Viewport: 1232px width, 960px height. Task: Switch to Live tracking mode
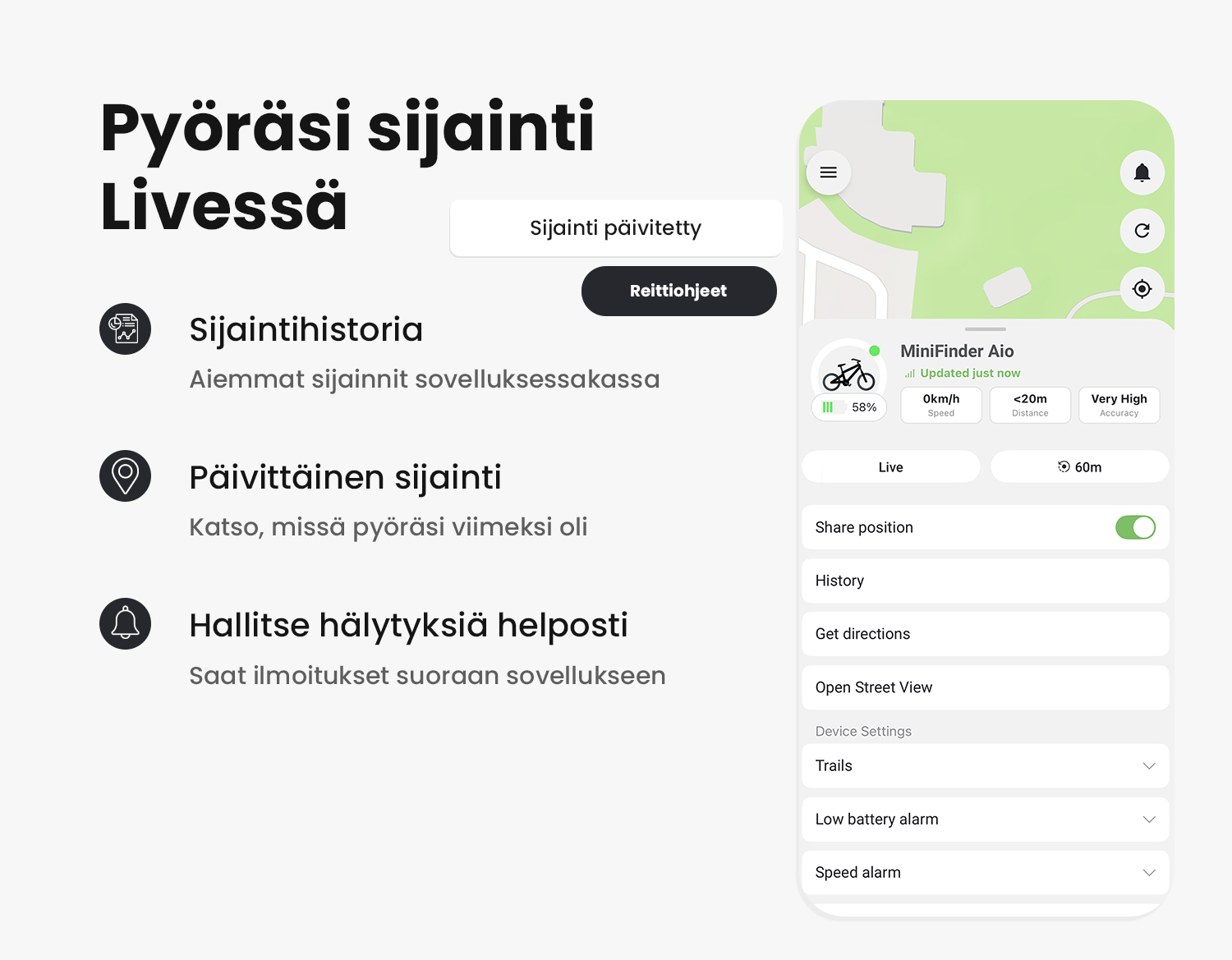pos(891,466)
